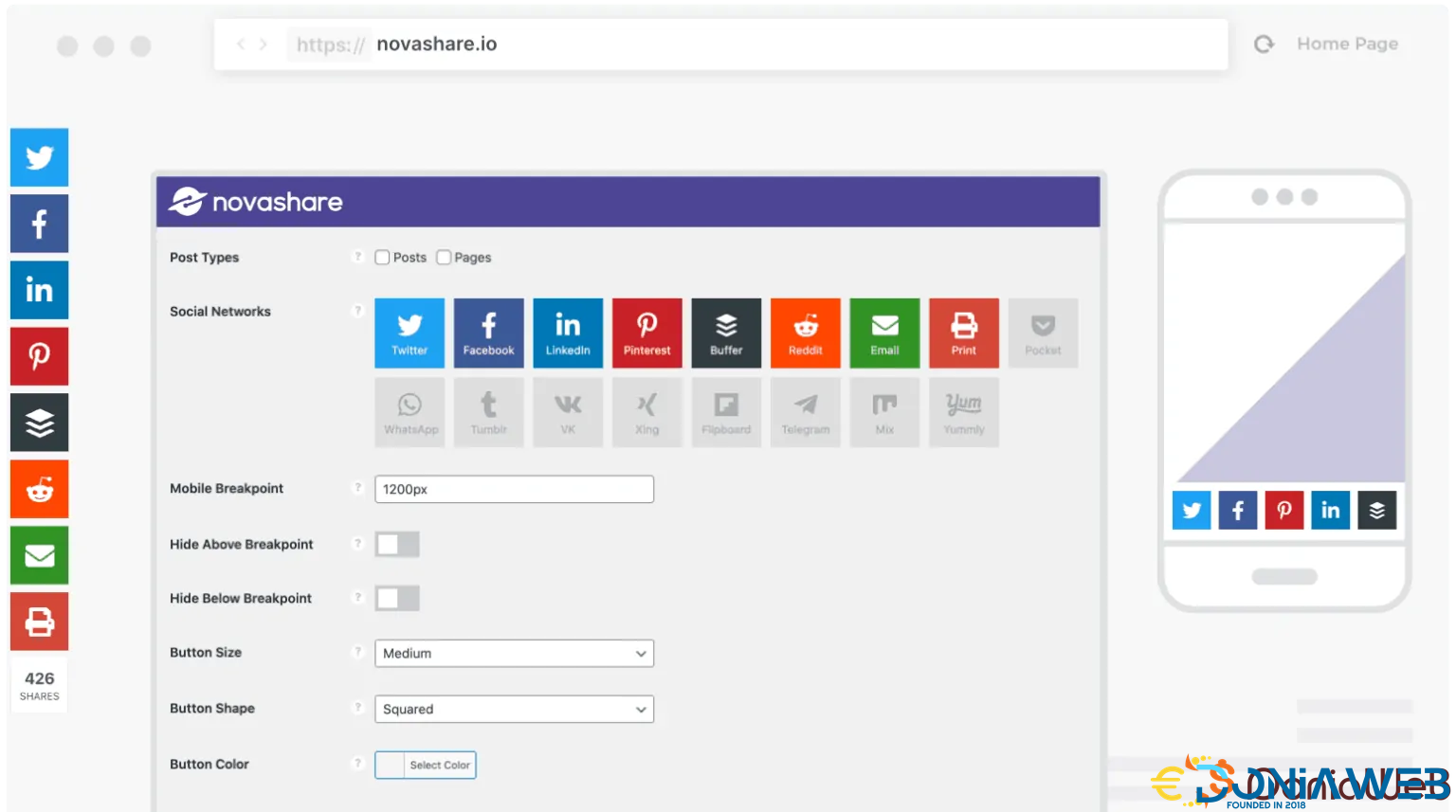Click help icon next to Mobile Breakpoint
The image size is (1456, 812).
click(x=357, y=488)
